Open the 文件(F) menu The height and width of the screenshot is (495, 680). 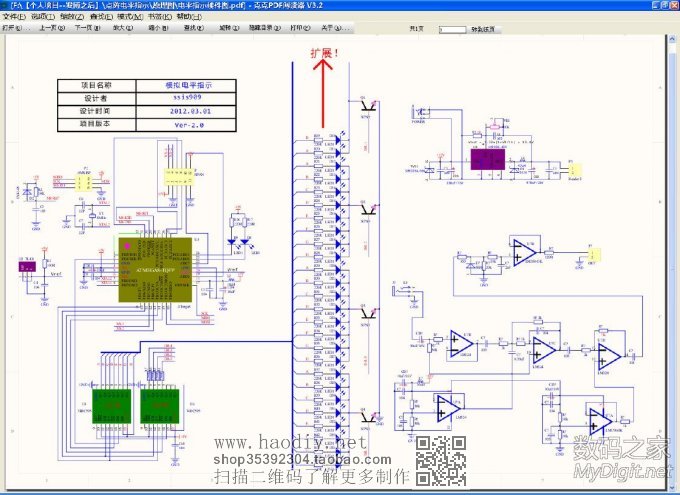14,18
